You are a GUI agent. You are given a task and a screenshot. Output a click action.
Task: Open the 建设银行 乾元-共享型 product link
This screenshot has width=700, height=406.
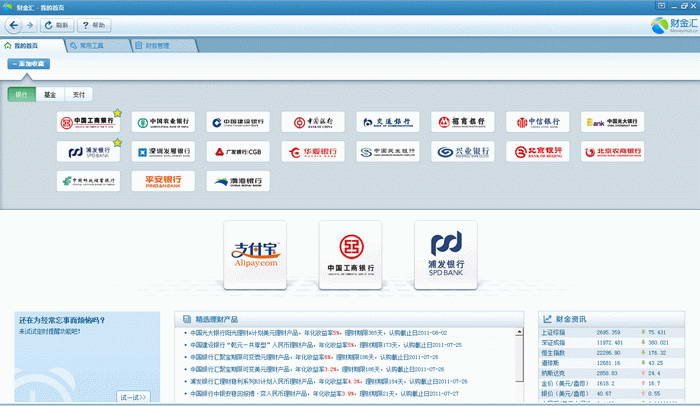coord(326,345)
